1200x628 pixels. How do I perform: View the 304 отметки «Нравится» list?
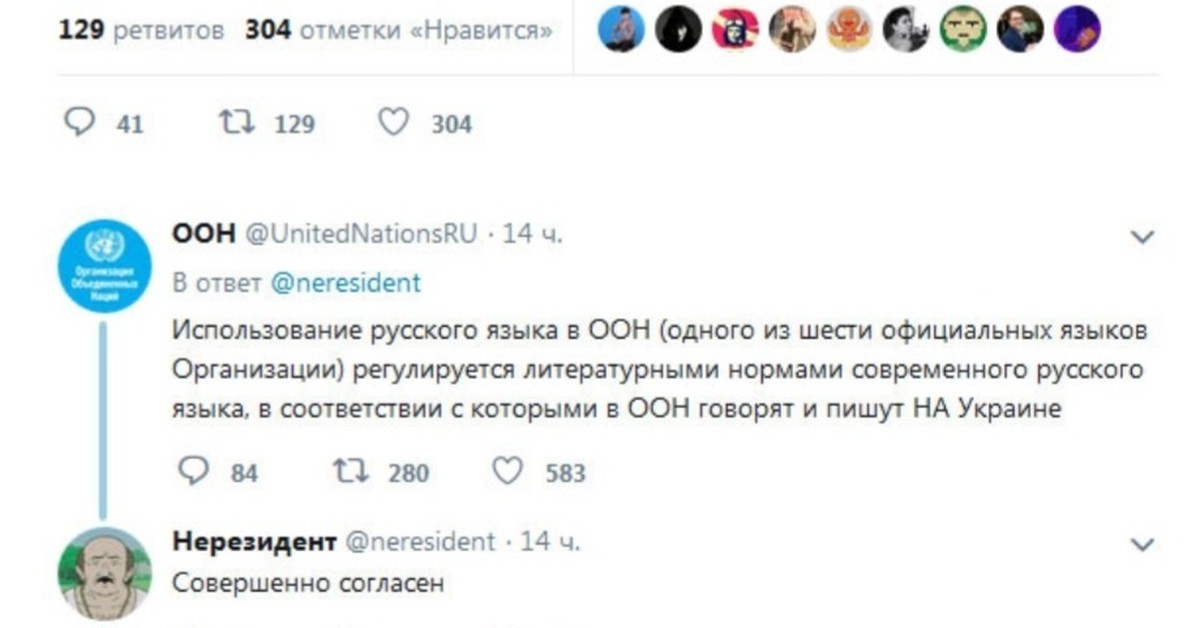coord(399,30)
